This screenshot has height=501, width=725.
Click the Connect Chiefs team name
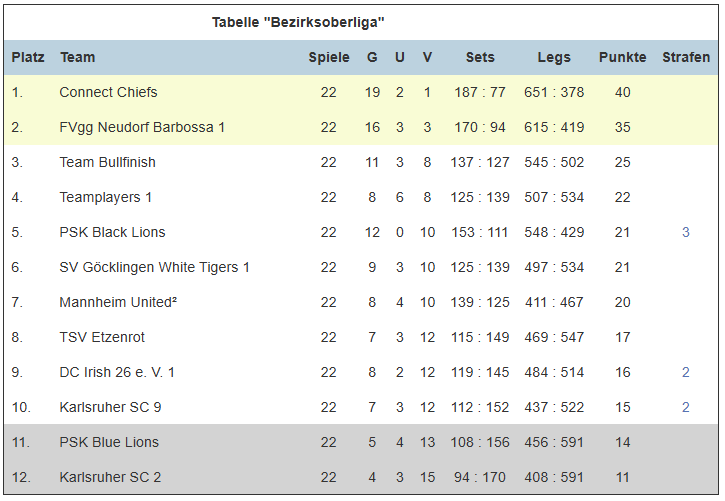[108, 92]
